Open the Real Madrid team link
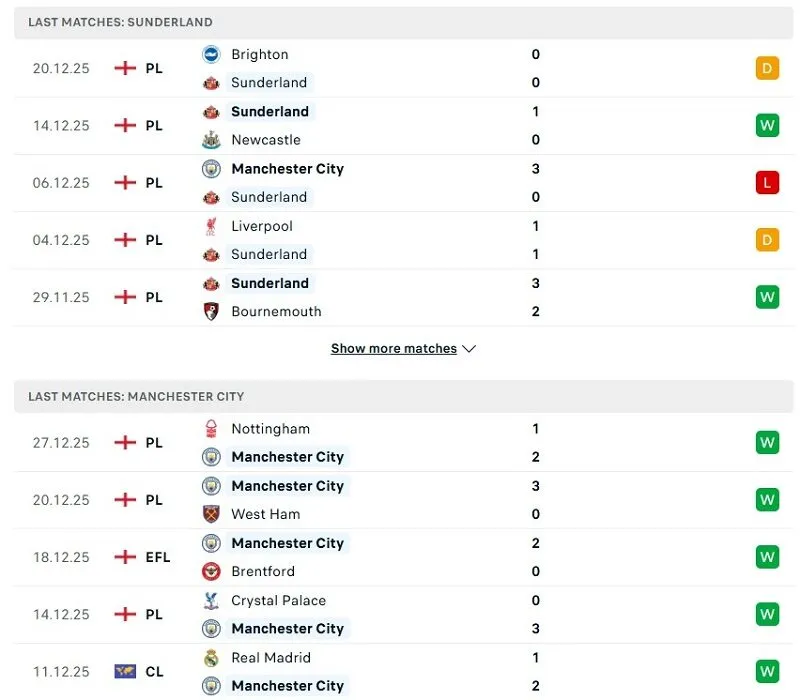This screenshot has height=700, width=800. [x=271, y=658]
